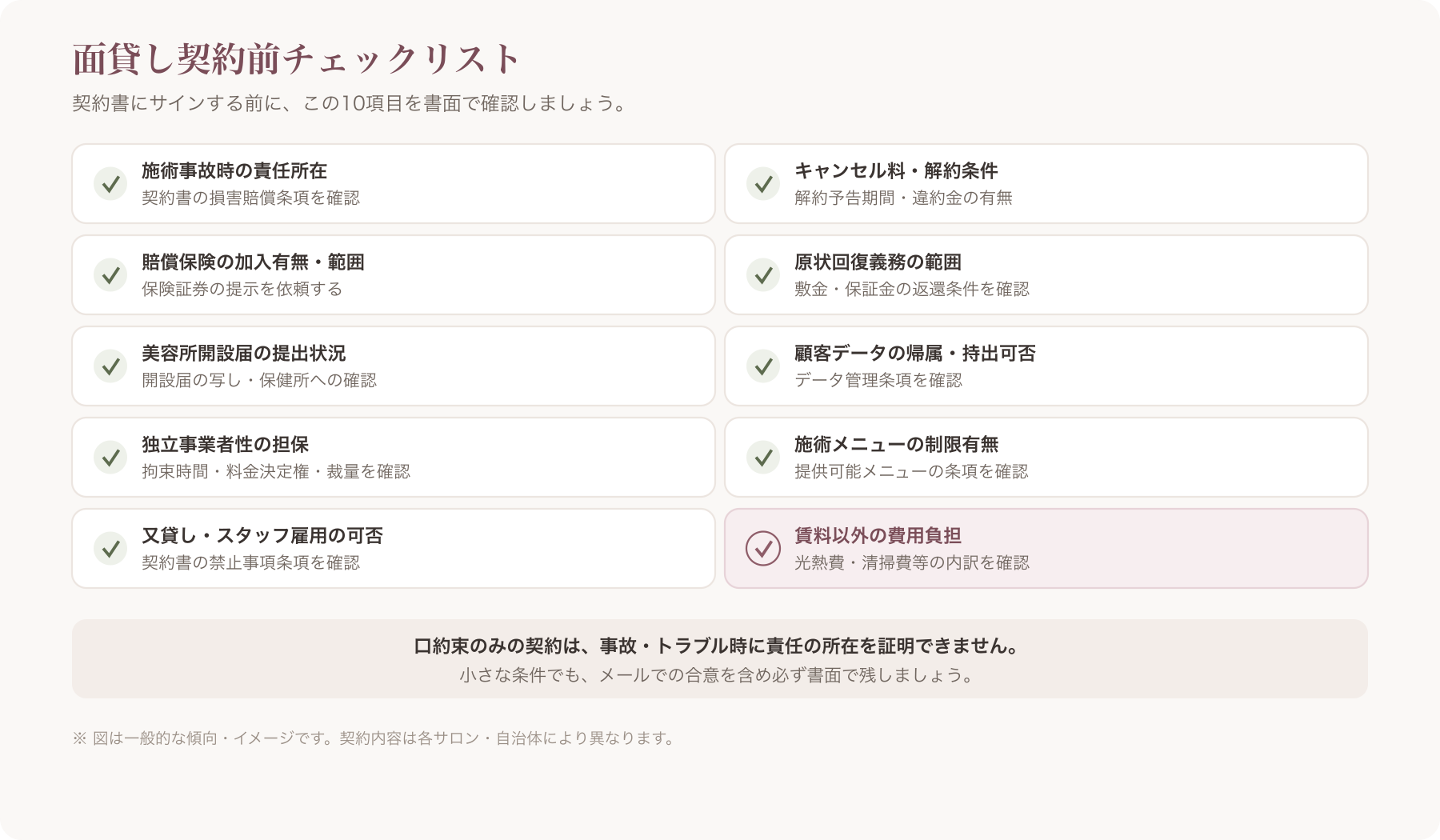The image size is (1440, 840).
Task: Click the heading 美容所開設届の提出状況
Action: (x=244, y=353)
